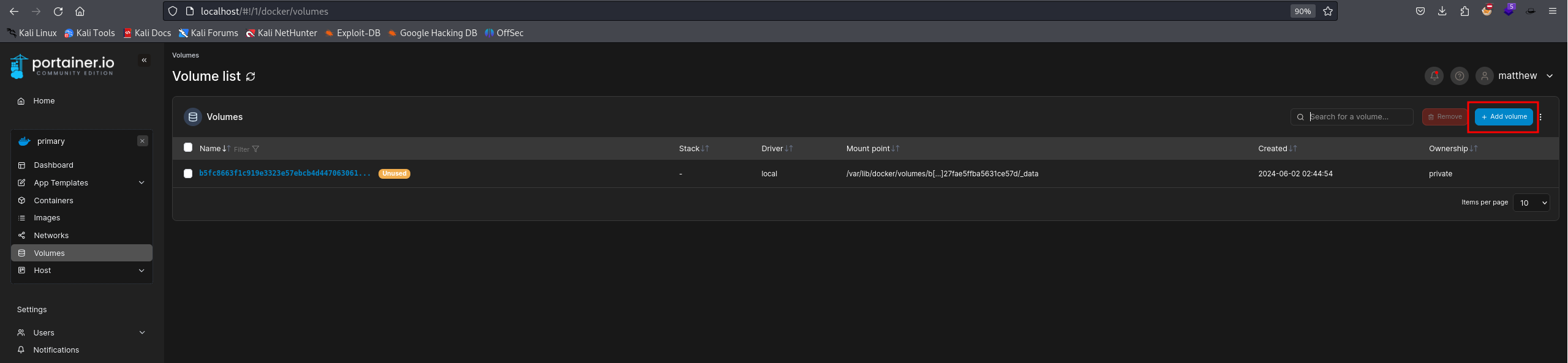Click the browser back arrow
Image resolution: width=1568 pixels, height=363 pixels.
click(x=14, y=11)
